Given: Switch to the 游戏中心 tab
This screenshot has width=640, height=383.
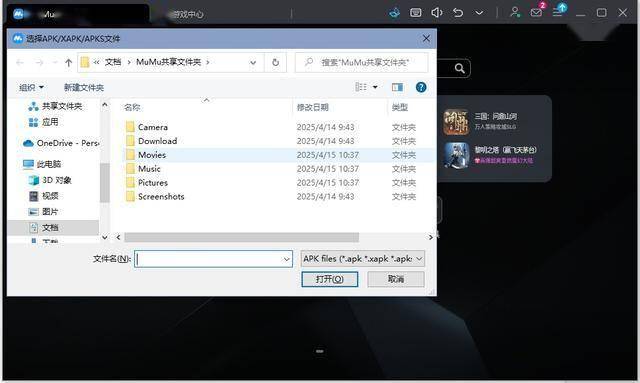Looking at the screenshot, I should [187, 14].
